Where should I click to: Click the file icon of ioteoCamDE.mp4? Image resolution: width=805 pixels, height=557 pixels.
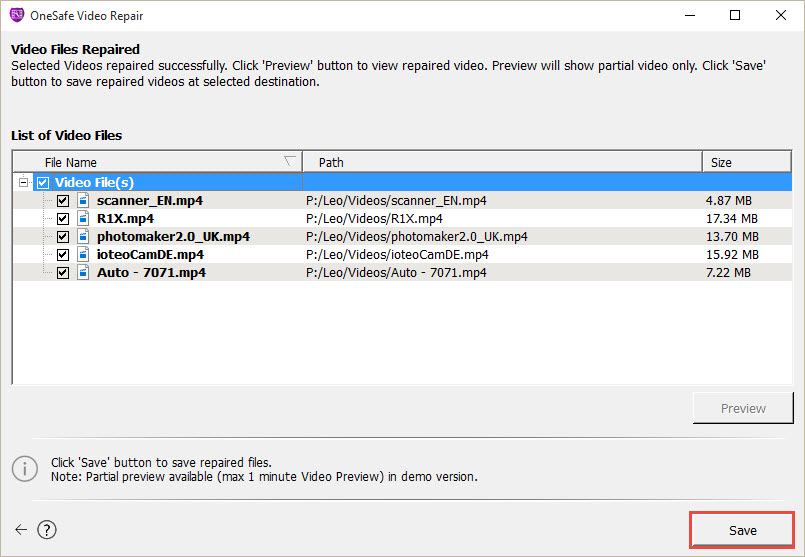(83, 254)
